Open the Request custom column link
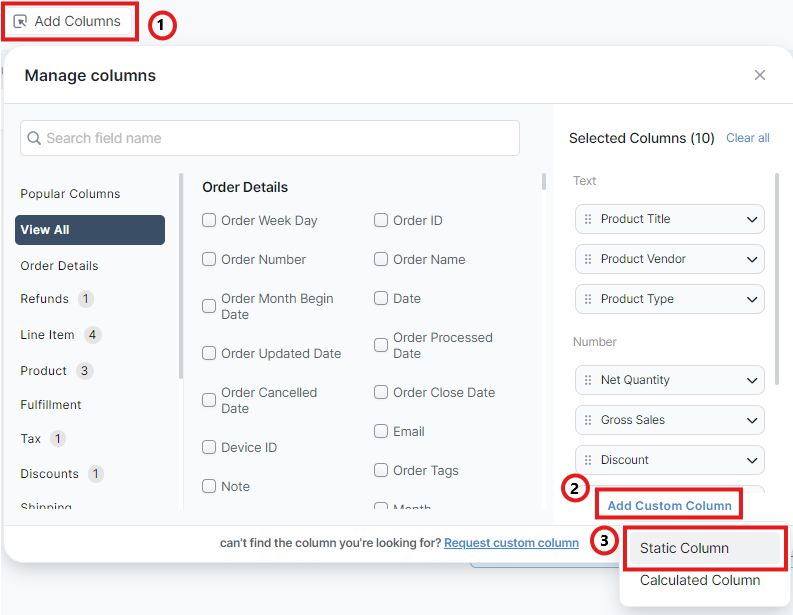This screenshot has width=793, height=615. (511, 543)
